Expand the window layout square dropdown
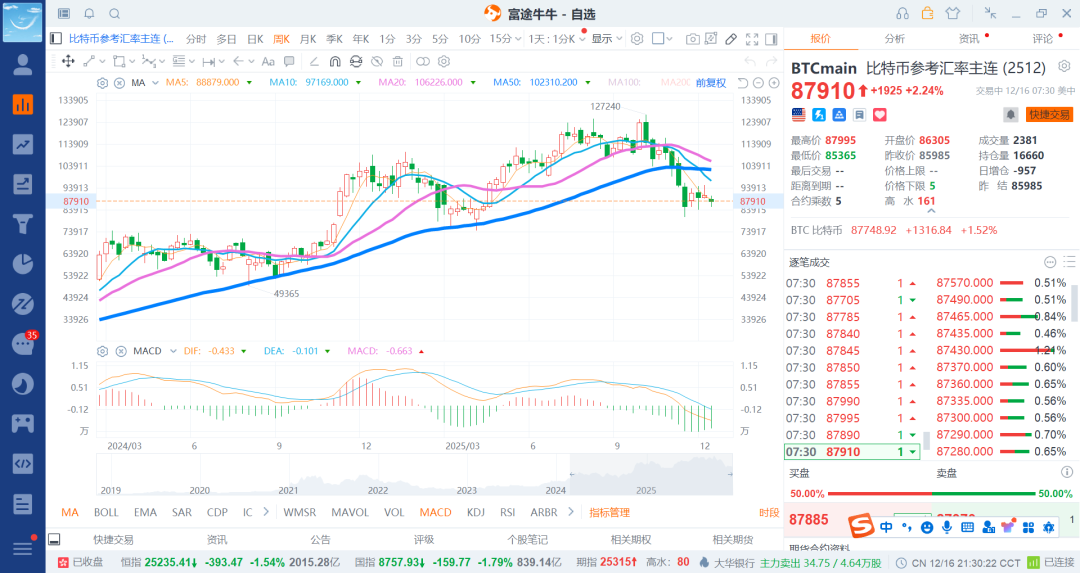Screen dimensions: 1080x573 tap(662, 39)
